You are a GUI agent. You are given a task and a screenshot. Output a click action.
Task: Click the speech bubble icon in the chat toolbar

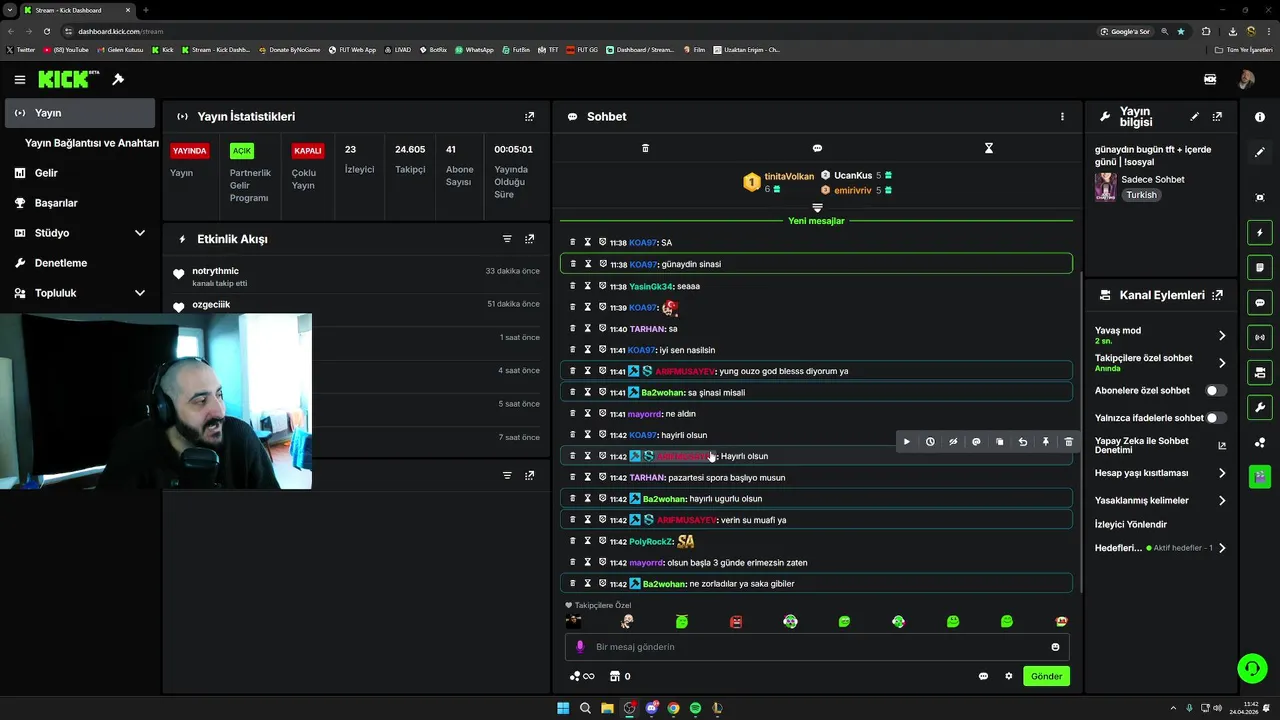817,148
